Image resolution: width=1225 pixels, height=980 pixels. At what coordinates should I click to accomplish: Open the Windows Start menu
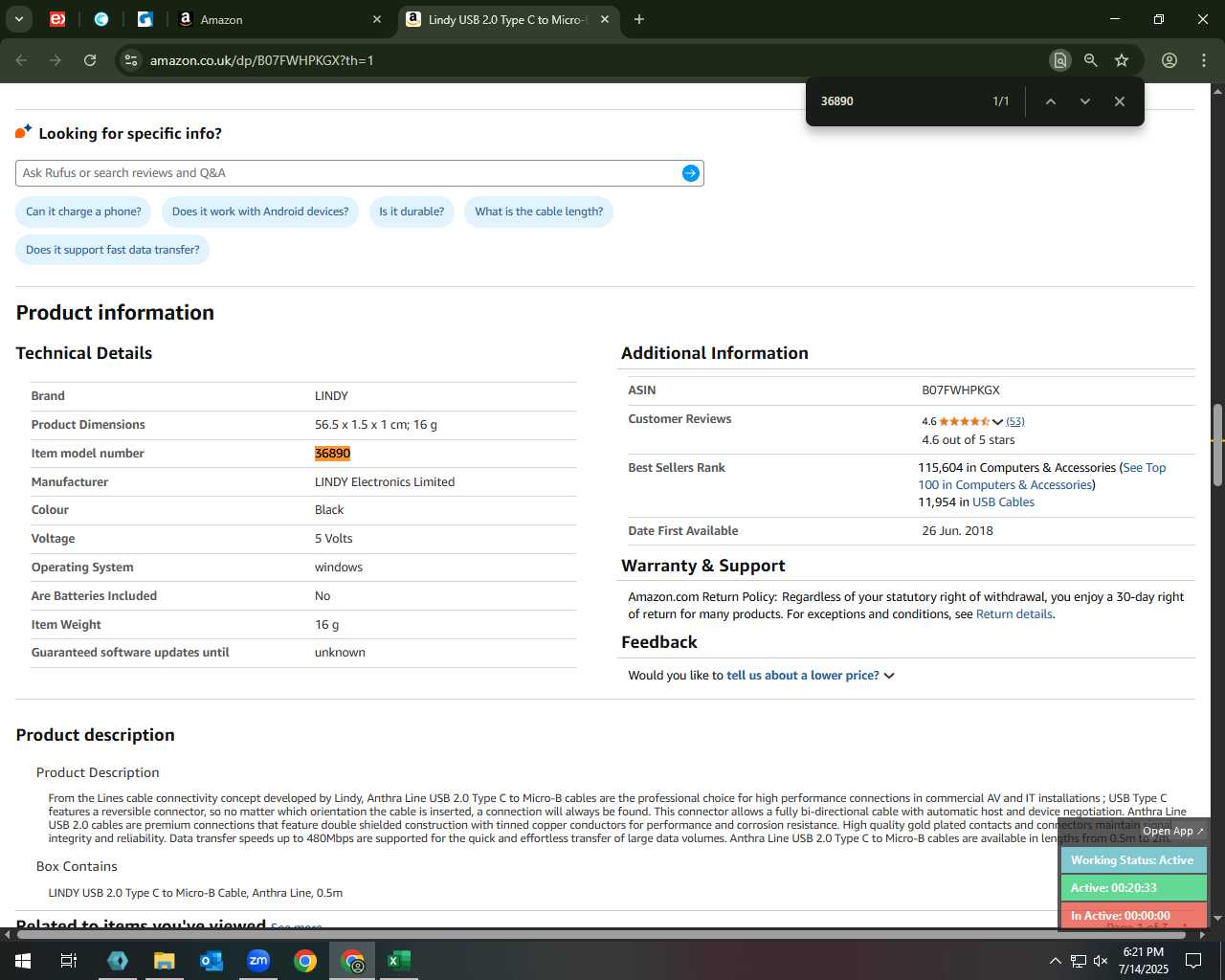coord(23,961)
